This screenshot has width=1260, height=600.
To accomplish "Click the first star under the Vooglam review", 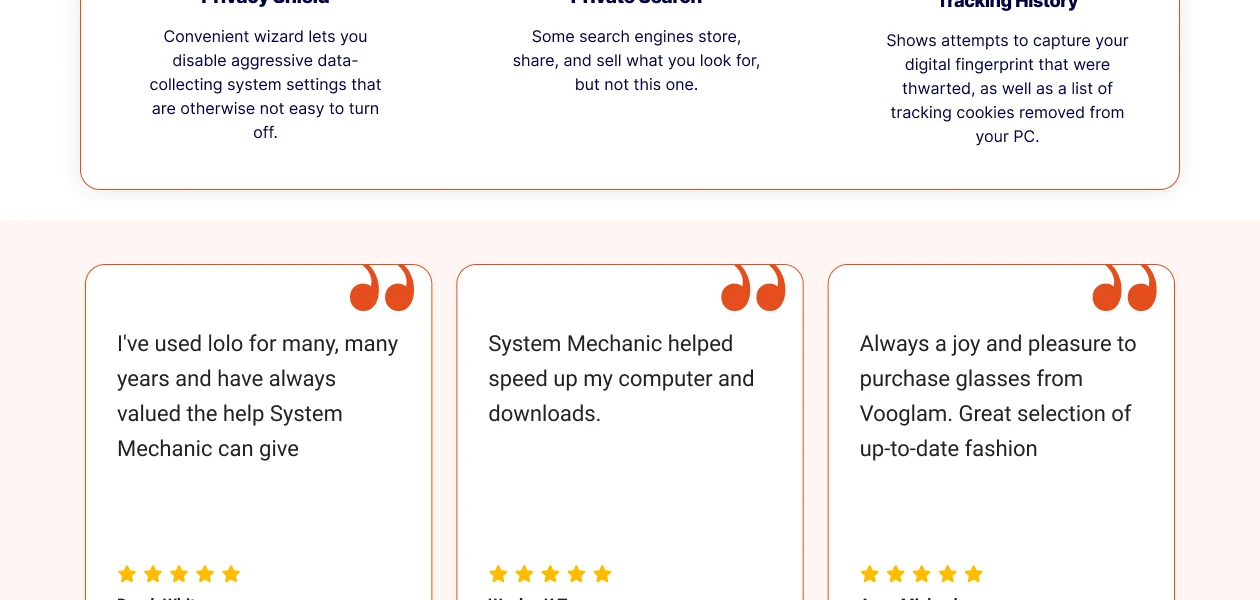I will [x=870, y=574].
